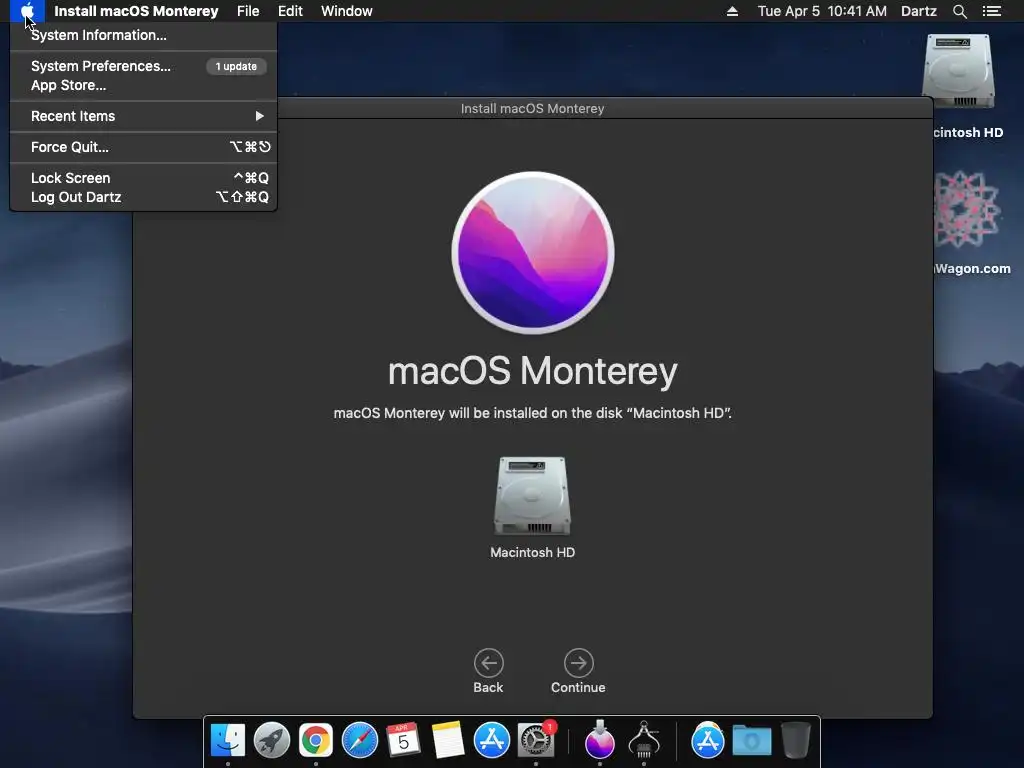Open the Downloads folder in Dock
This screenshot has width=1024, height=768.
pyautogui.click(x=752, y=741)
